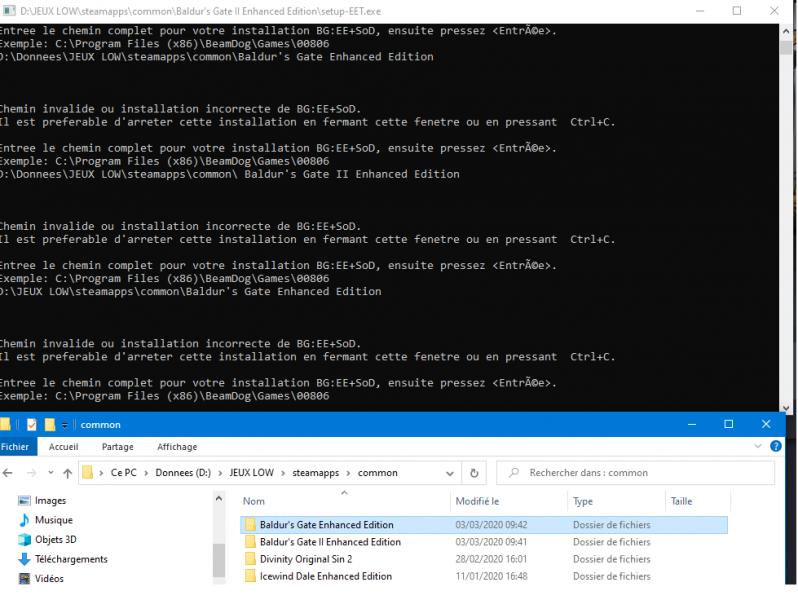
Task: Open the recent locations dropdown arrow
Action: [x=51, y=473]
